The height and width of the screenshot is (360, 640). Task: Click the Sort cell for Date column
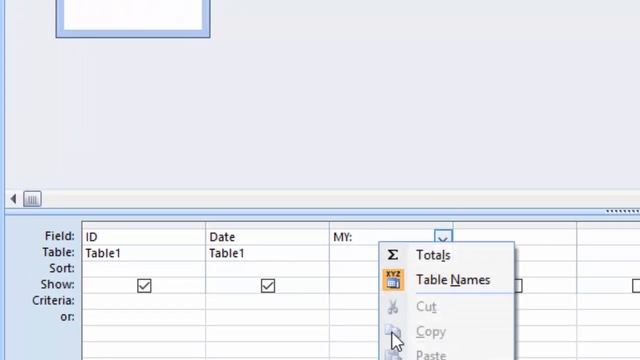(268, 269)
